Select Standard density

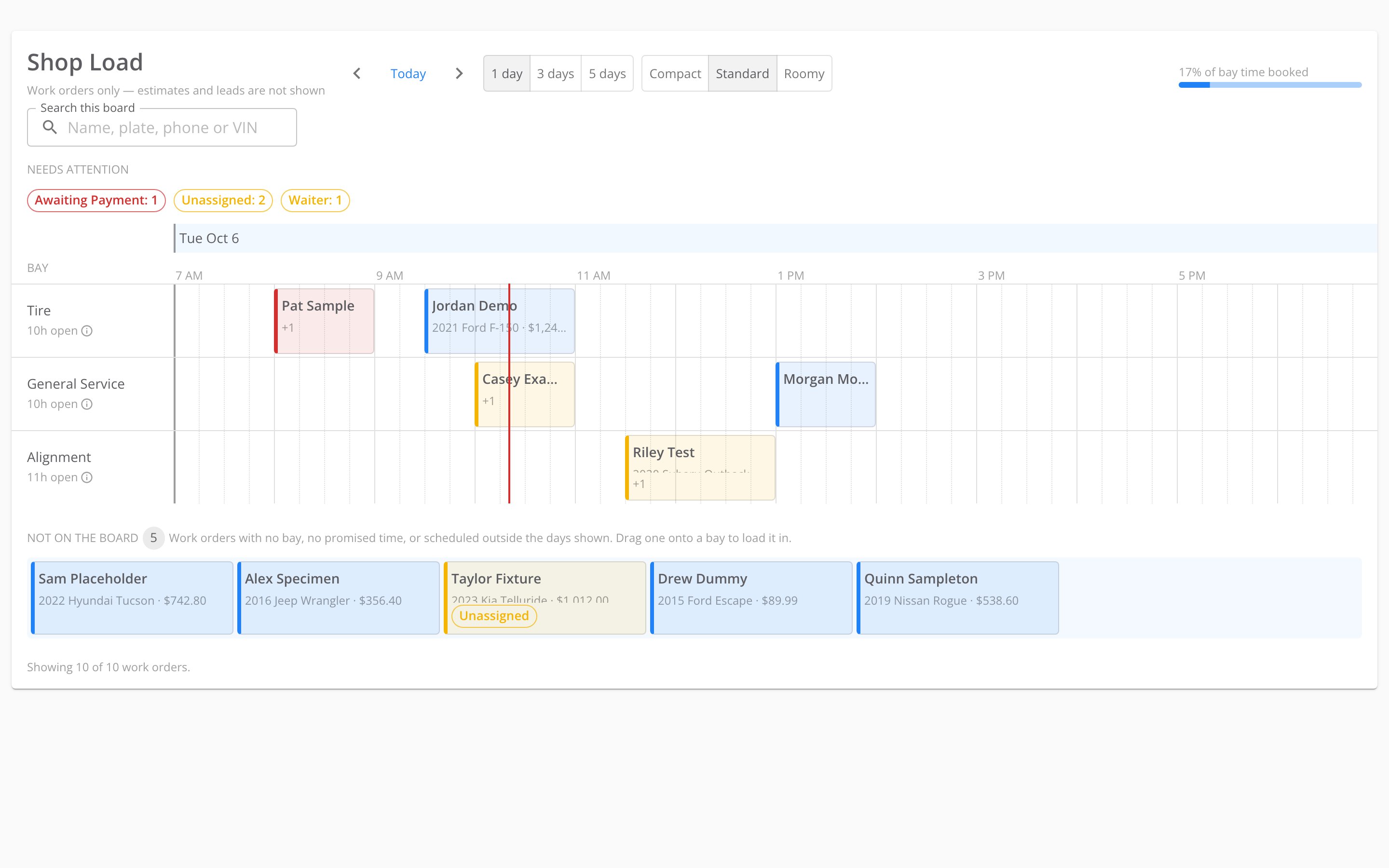pyautogui.click(x=742, y=73)
